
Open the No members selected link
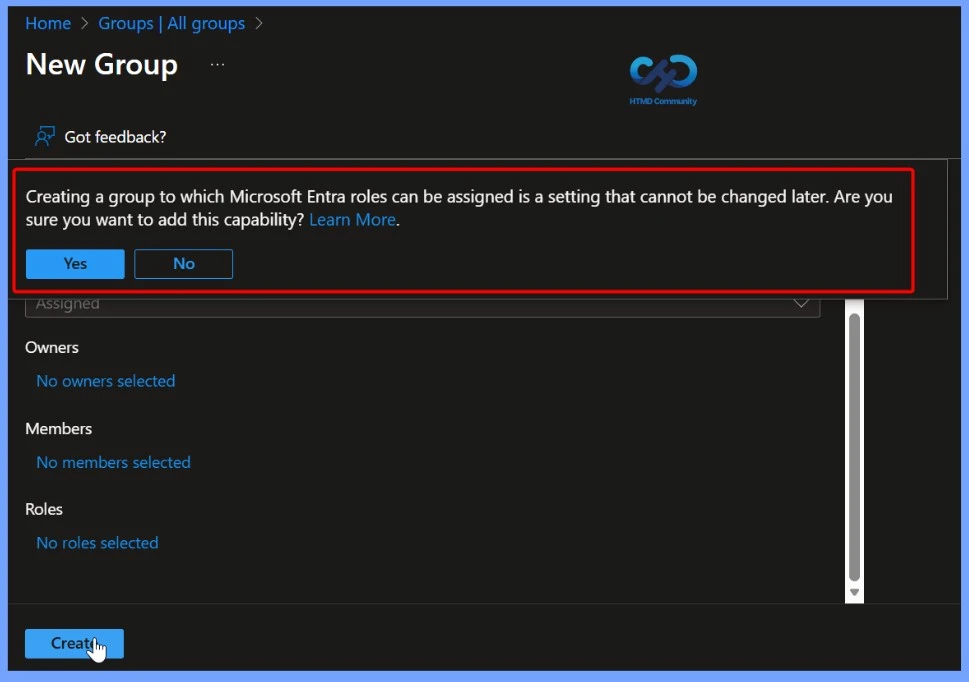pyautogui.click(x=113, y=462)
